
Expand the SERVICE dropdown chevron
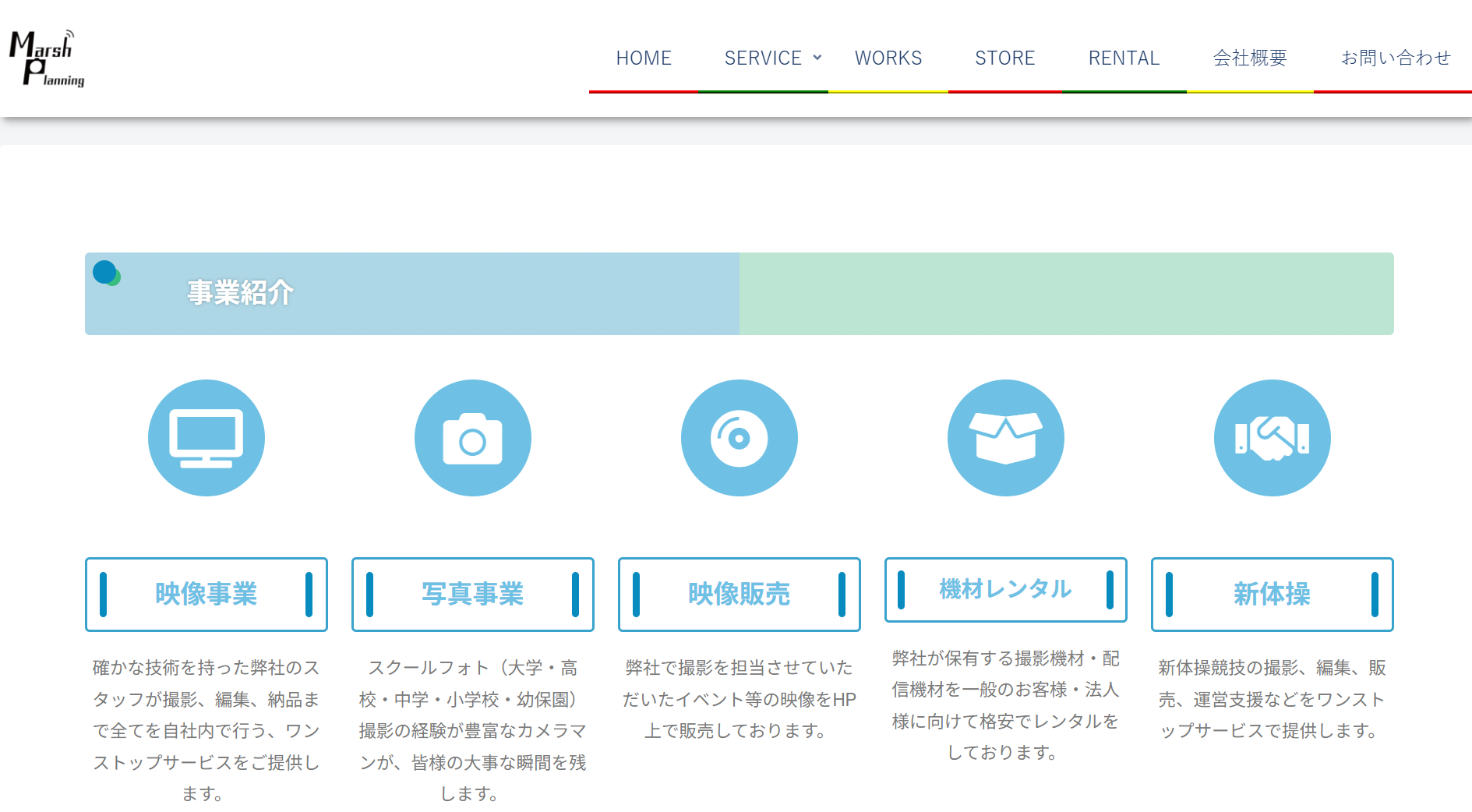tap(817, 58)
